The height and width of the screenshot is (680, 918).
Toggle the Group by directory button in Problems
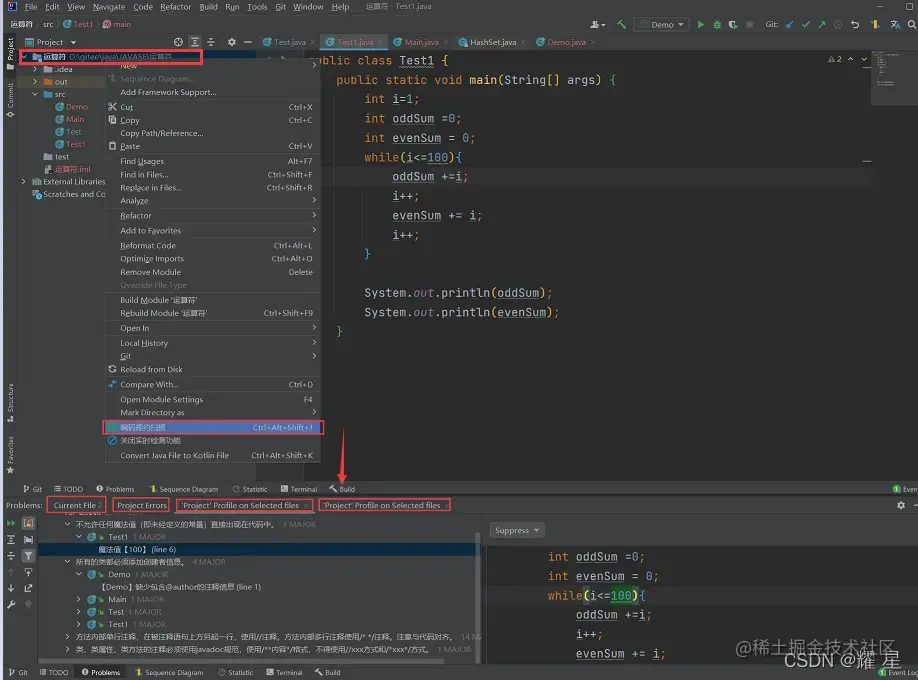(28, 539)
